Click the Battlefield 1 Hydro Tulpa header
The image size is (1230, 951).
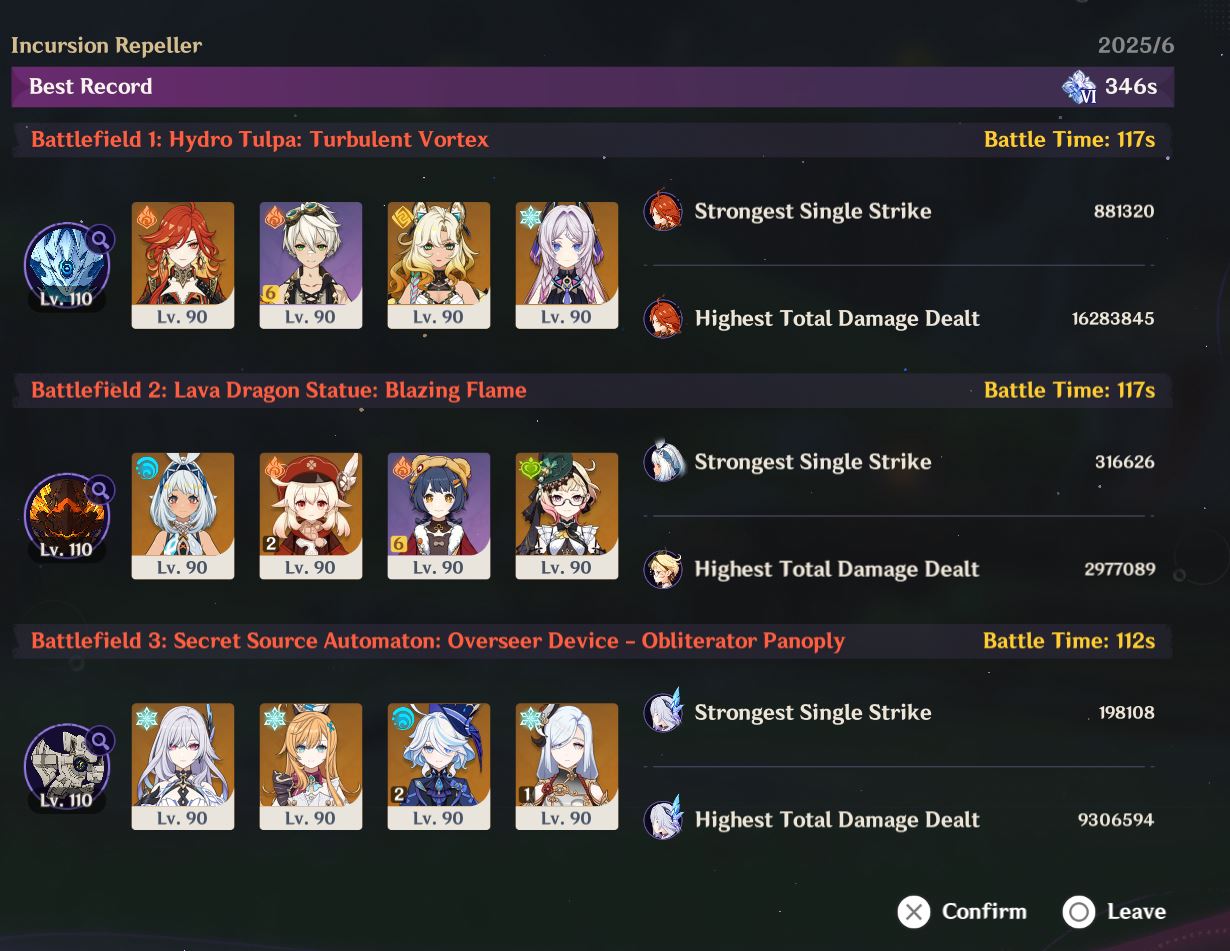click(x=592, y=140)
